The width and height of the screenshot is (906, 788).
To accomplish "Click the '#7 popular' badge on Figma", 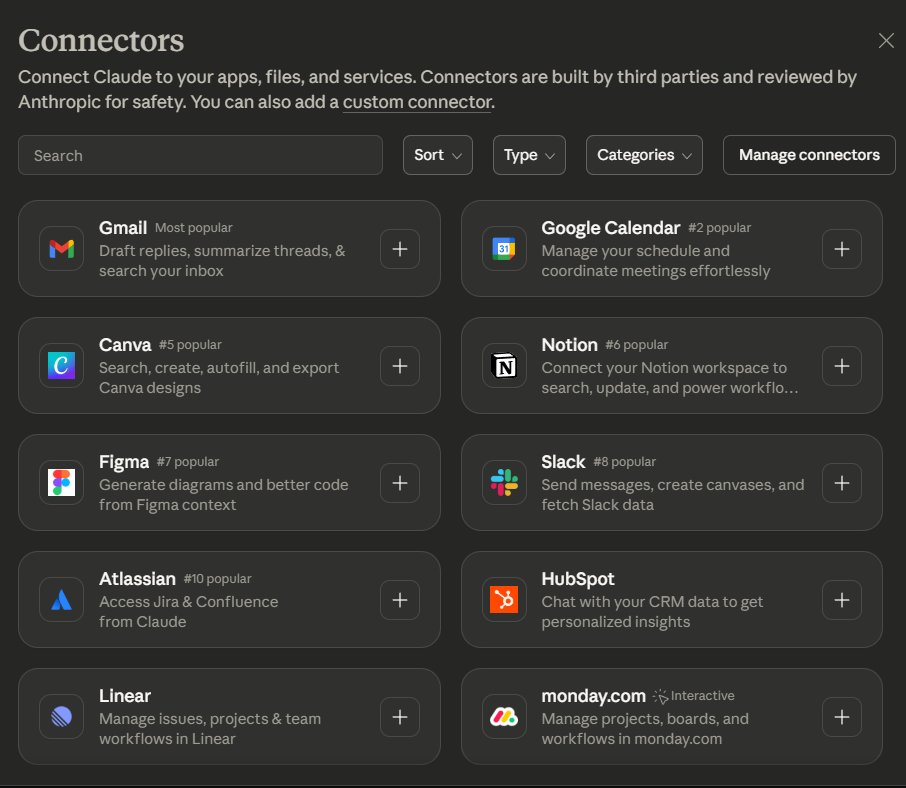I will pyautogui.click(x=188, y=462).
